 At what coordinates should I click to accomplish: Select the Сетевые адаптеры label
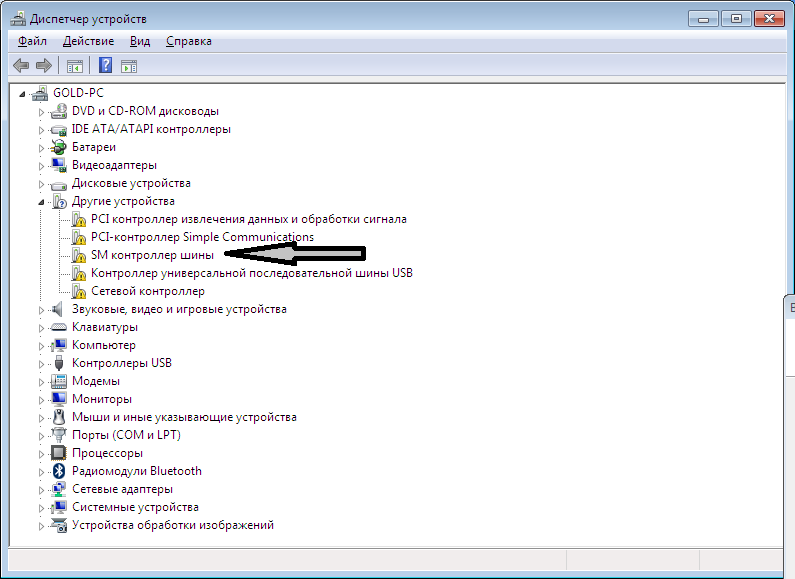(x=122, y=489)
